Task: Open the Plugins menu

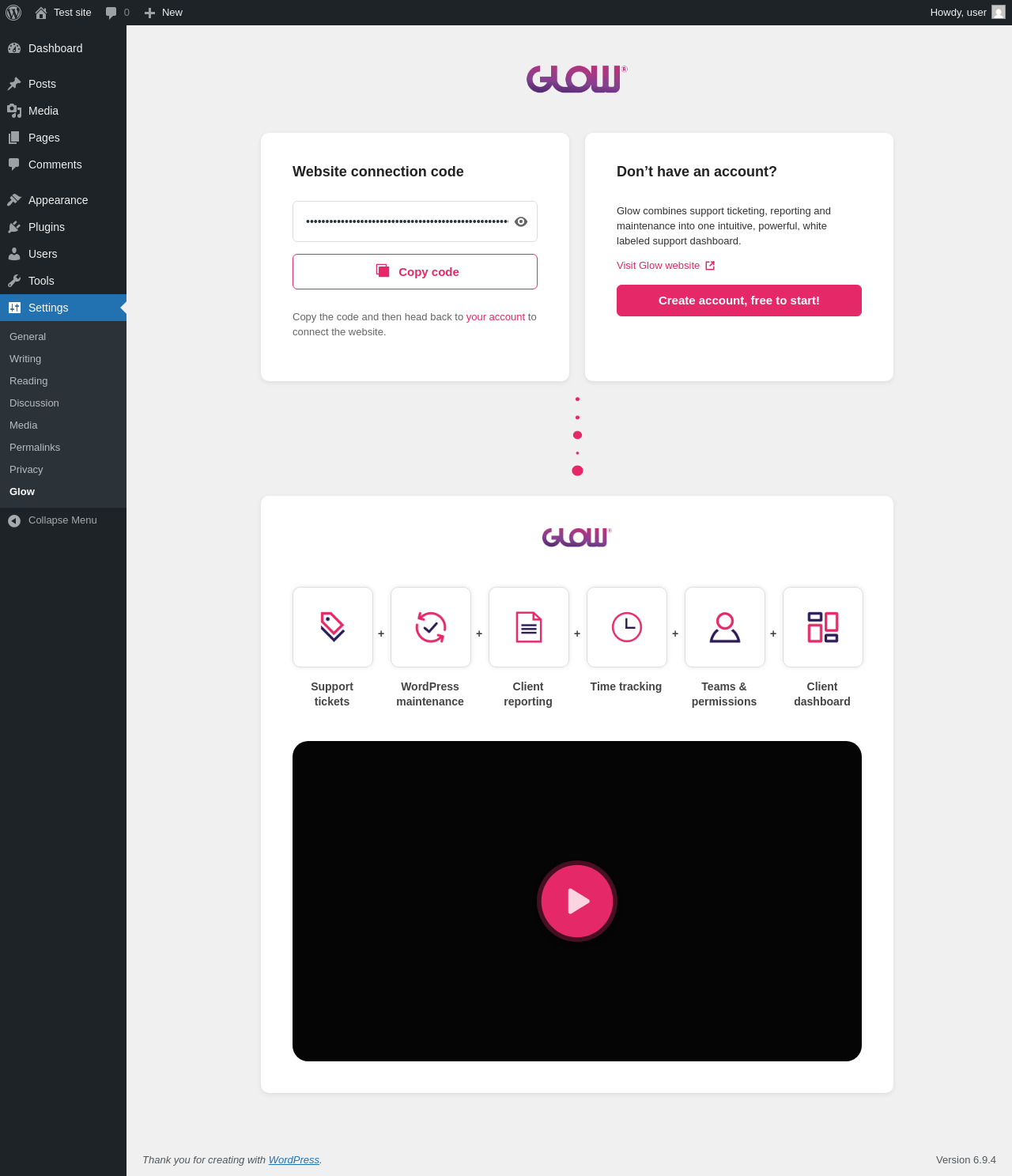Action: tap(63, 227)
